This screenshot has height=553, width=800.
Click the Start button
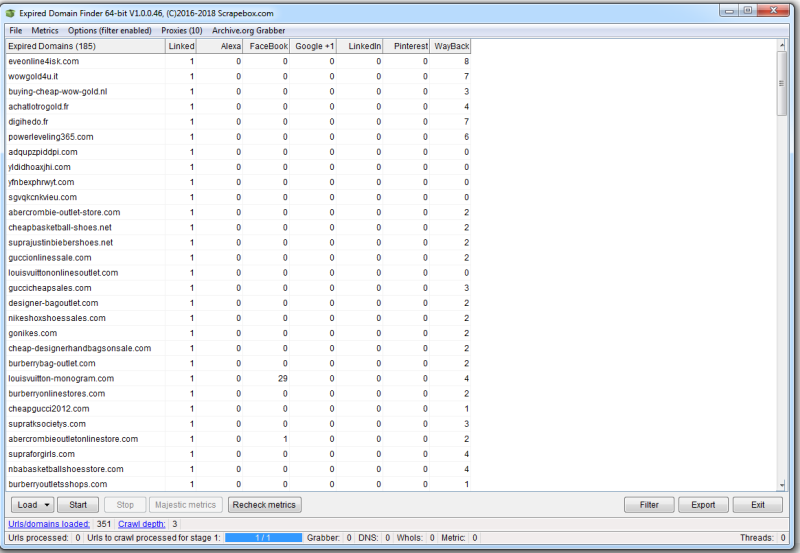pos(78,505)
